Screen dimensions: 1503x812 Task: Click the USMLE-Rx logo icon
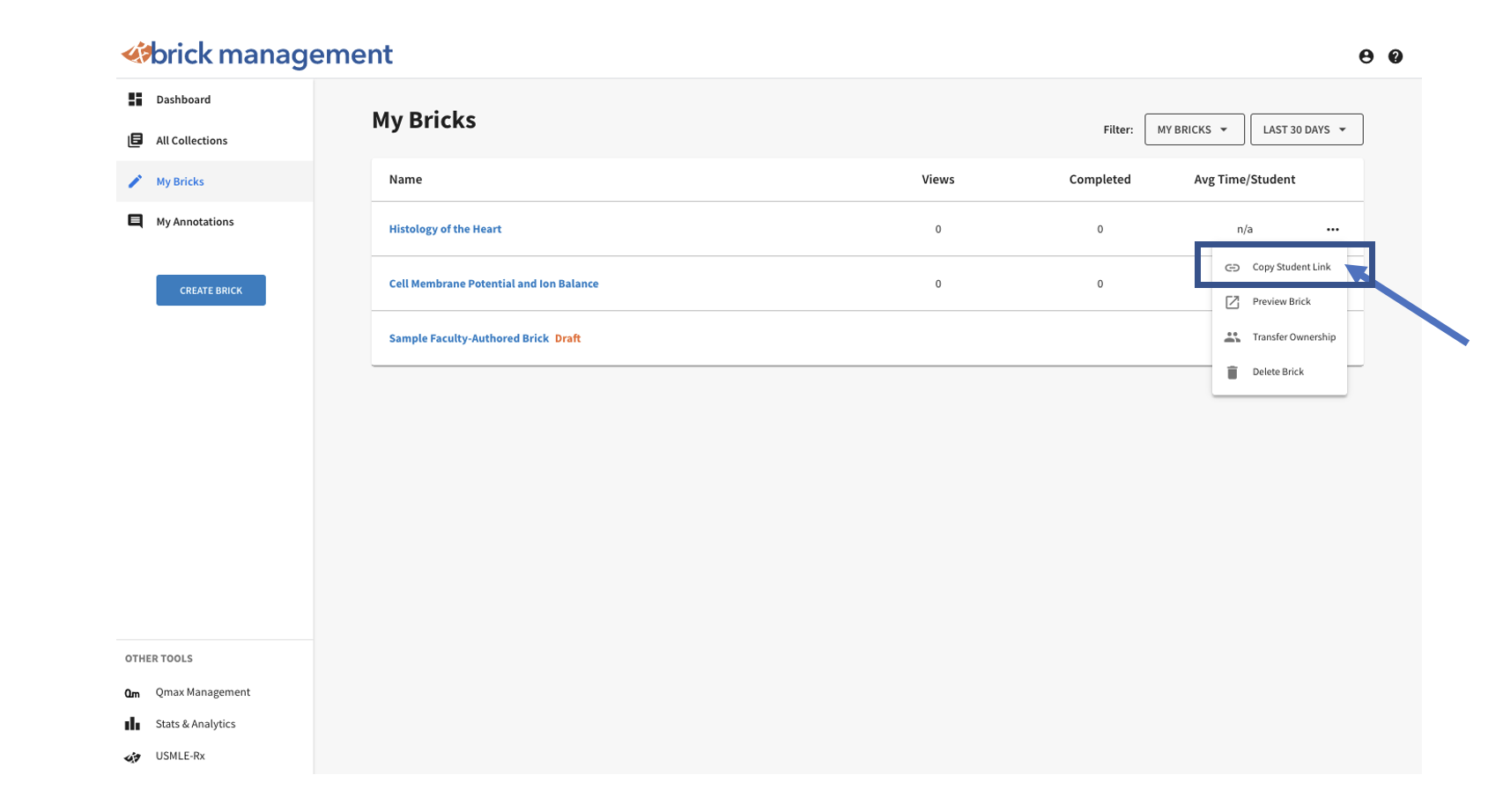(132, 757)
